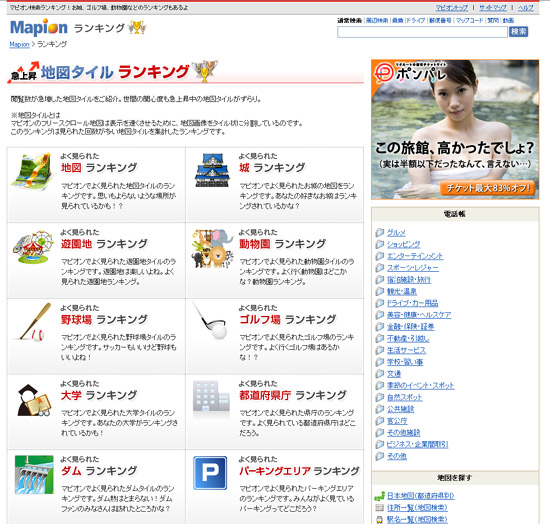Click the ヘルプ link in top bar
Viewport: 550px width, 524px height.
click(x=526, y=8)
